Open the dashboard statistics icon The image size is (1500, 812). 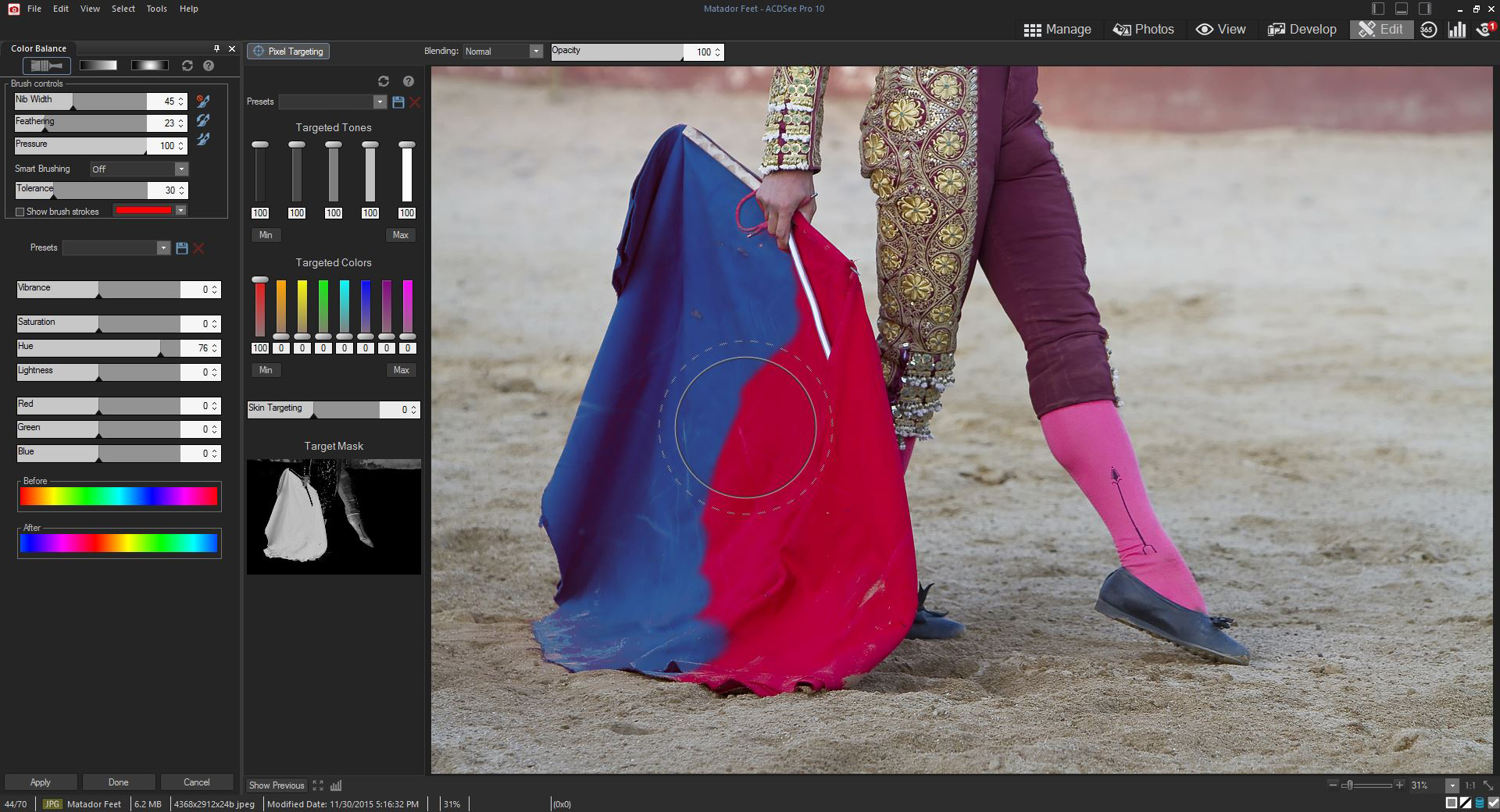(x=1457, y=30)
